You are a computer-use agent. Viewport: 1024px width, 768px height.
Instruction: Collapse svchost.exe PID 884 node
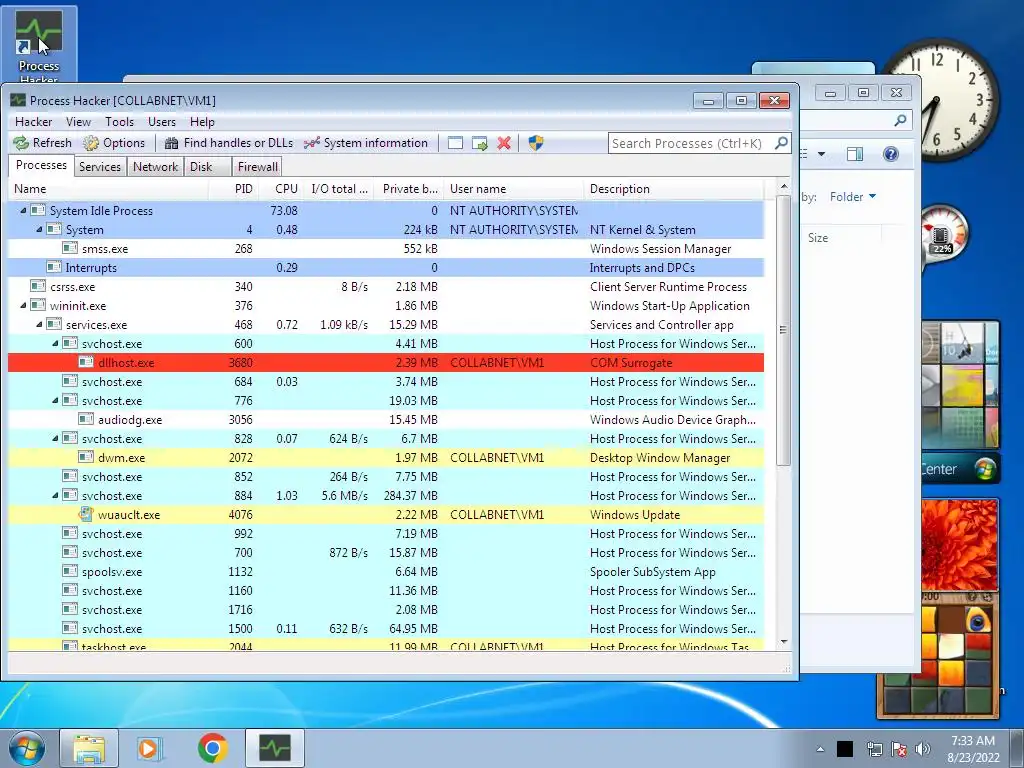[56, 496]
